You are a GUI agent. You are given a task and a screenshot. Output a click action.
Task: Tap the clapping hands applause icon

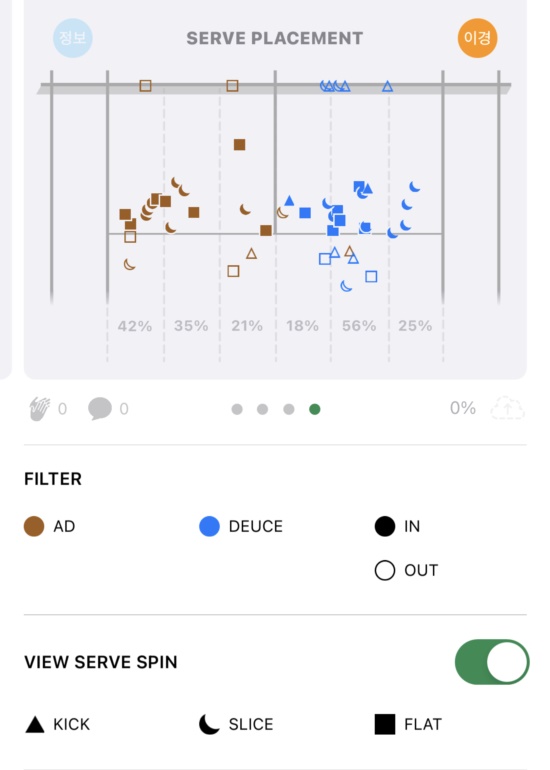click(40, 409)
